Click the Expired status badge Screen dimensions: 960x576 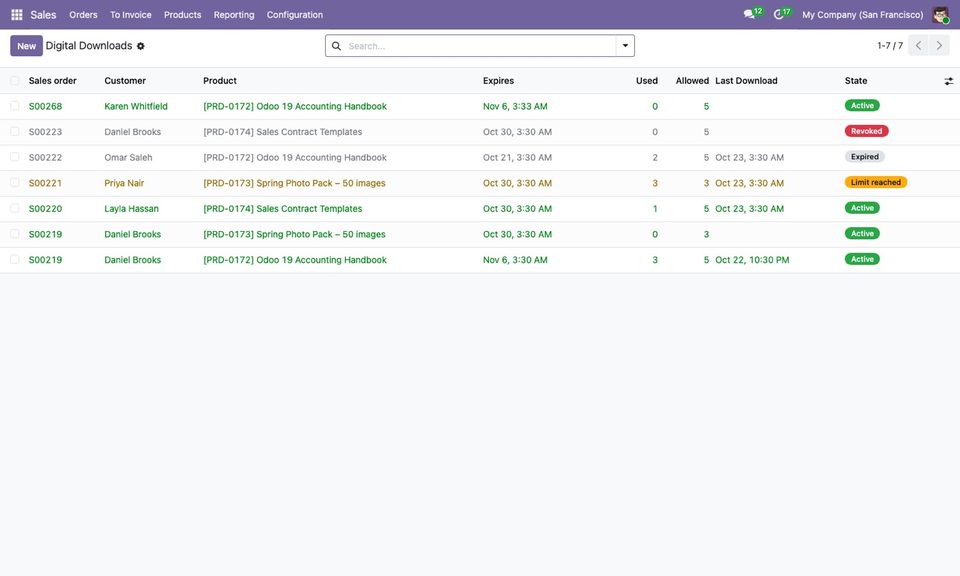point(864,157)
